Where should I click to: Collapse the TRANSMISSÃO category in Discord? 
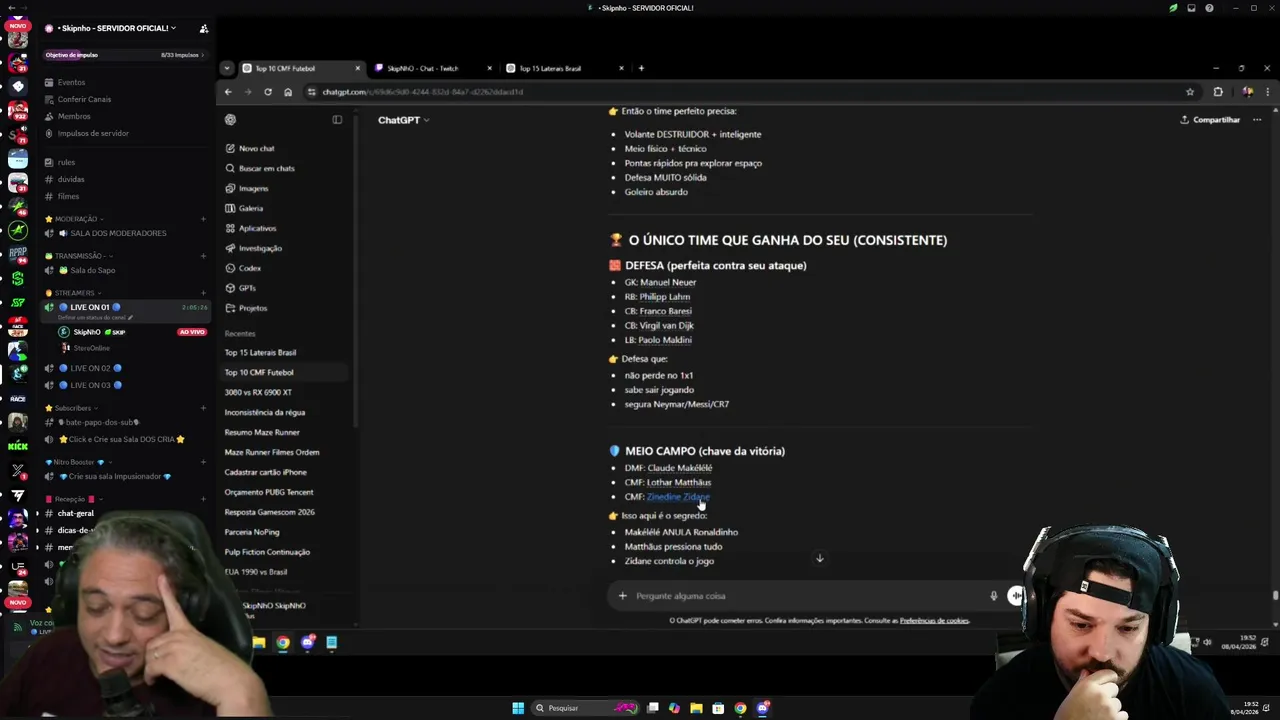(78, 256)
